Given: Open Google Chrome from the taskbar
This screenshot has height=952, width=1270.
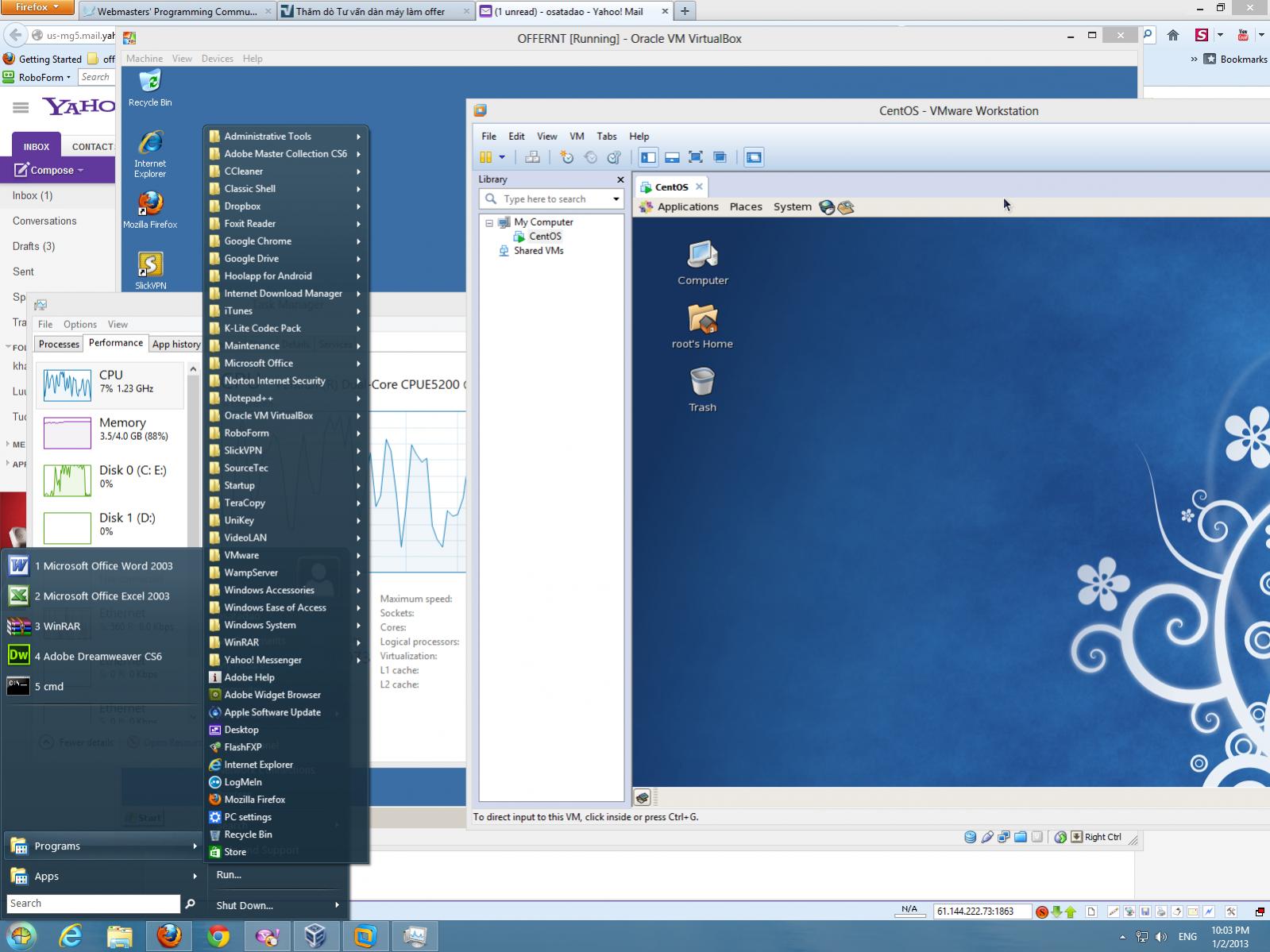Looking at the screenshot, I should tap(218, 936).
